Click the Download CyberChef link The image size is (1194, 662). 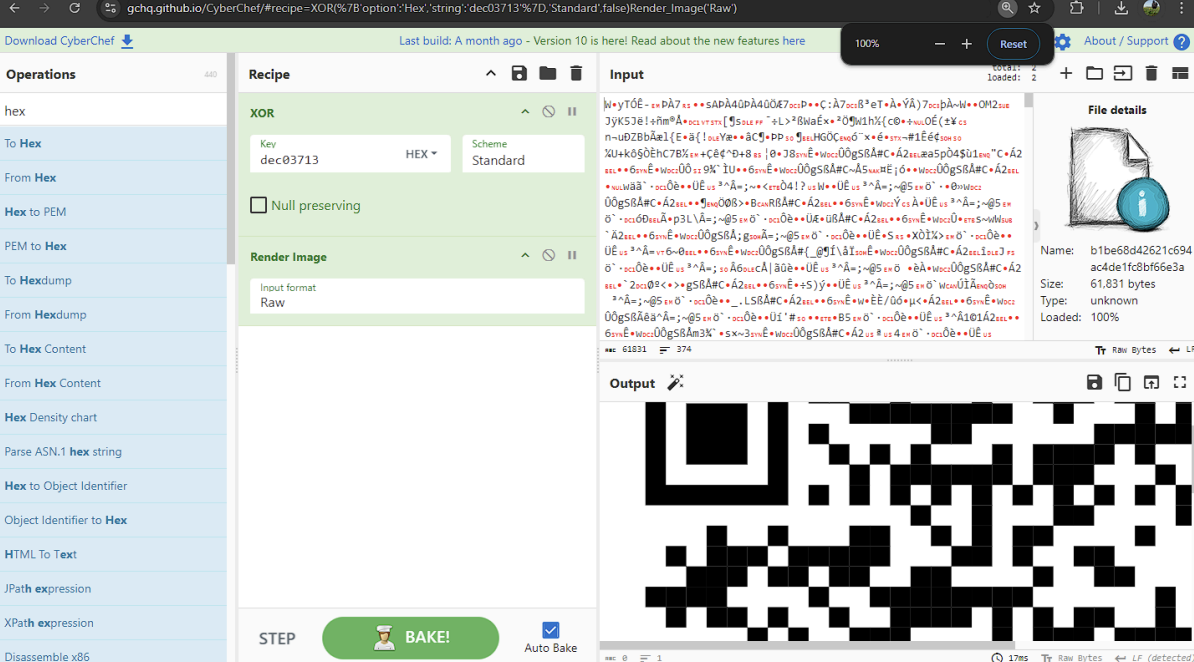point(60,42)
